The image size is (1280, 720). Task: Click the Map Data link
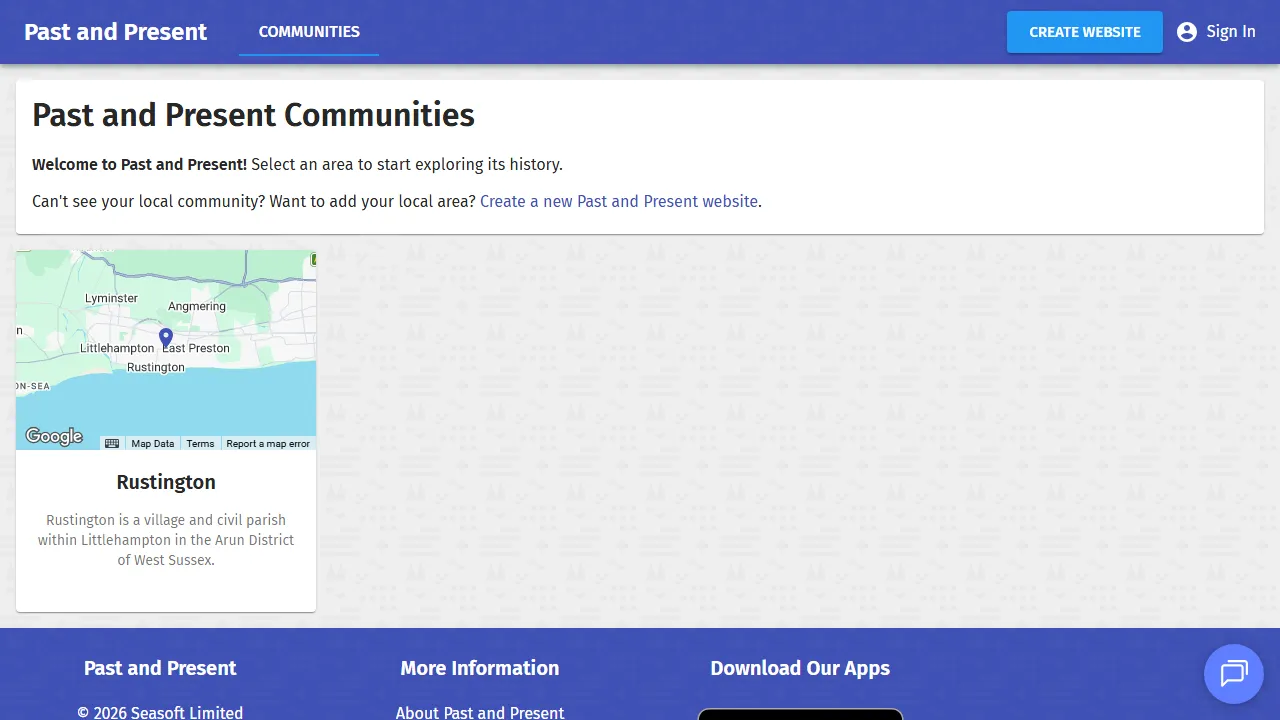pos(152,443)
